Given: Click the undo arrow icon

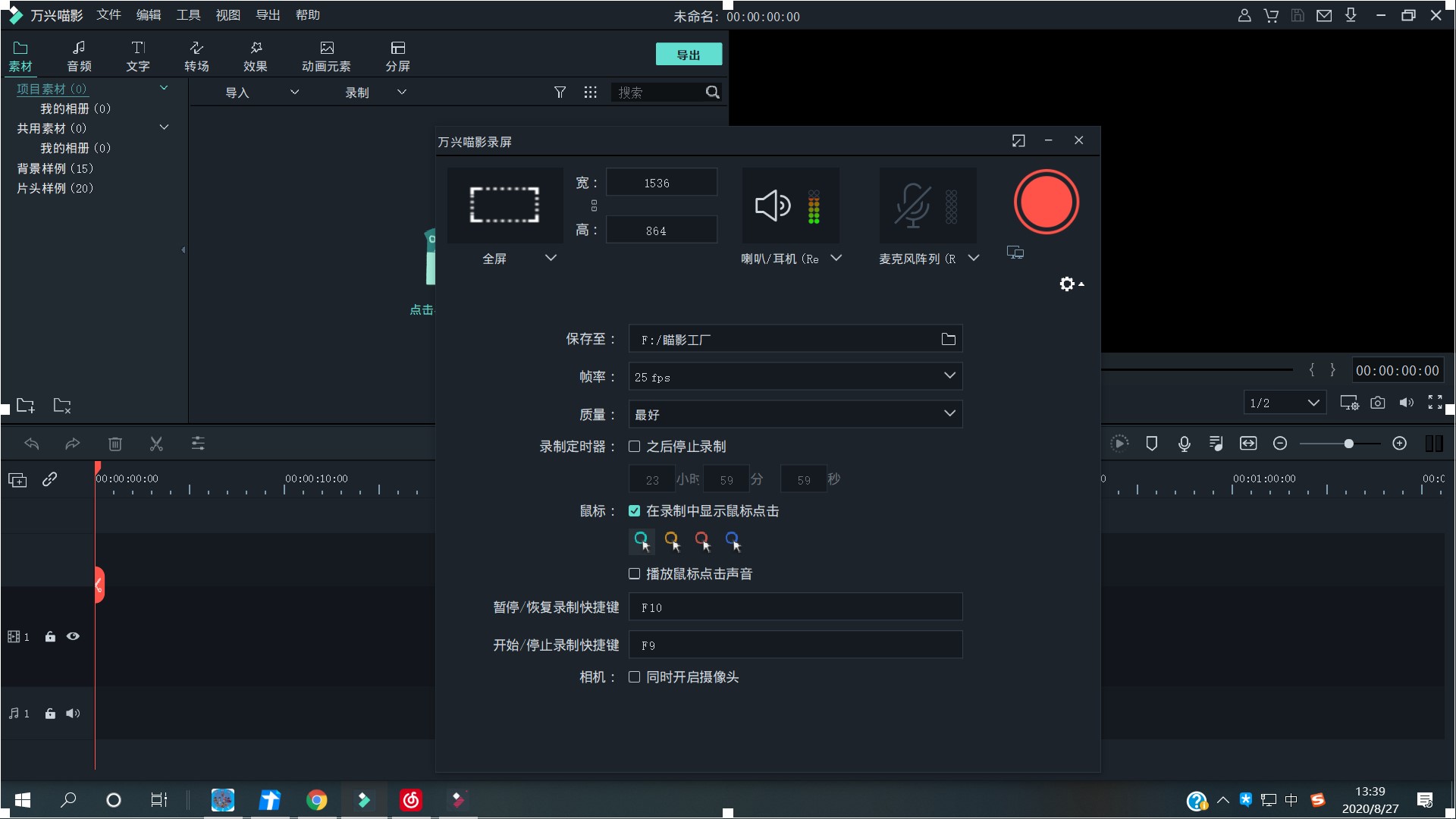Looking at the screenshot, I should click(32, 444).
